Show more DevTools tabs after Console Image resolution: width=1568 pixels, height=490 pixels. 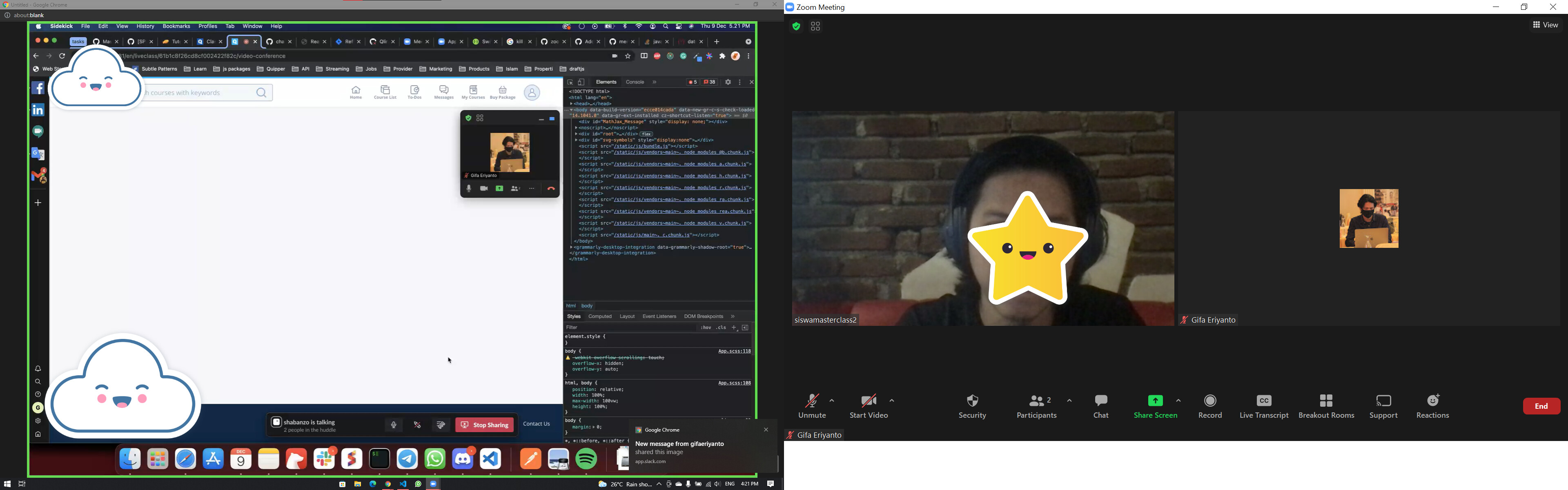pyautogui.click(x=655, y=82)
